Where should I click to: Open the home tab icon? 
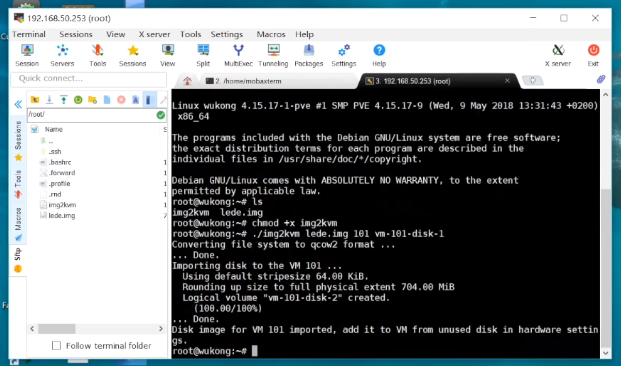click(x=187, y=81)
